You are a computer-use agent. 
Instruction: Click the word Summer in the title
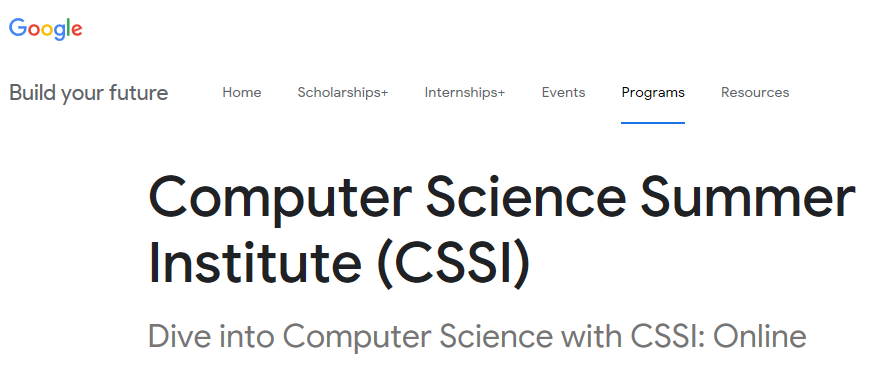pos(748,197)
